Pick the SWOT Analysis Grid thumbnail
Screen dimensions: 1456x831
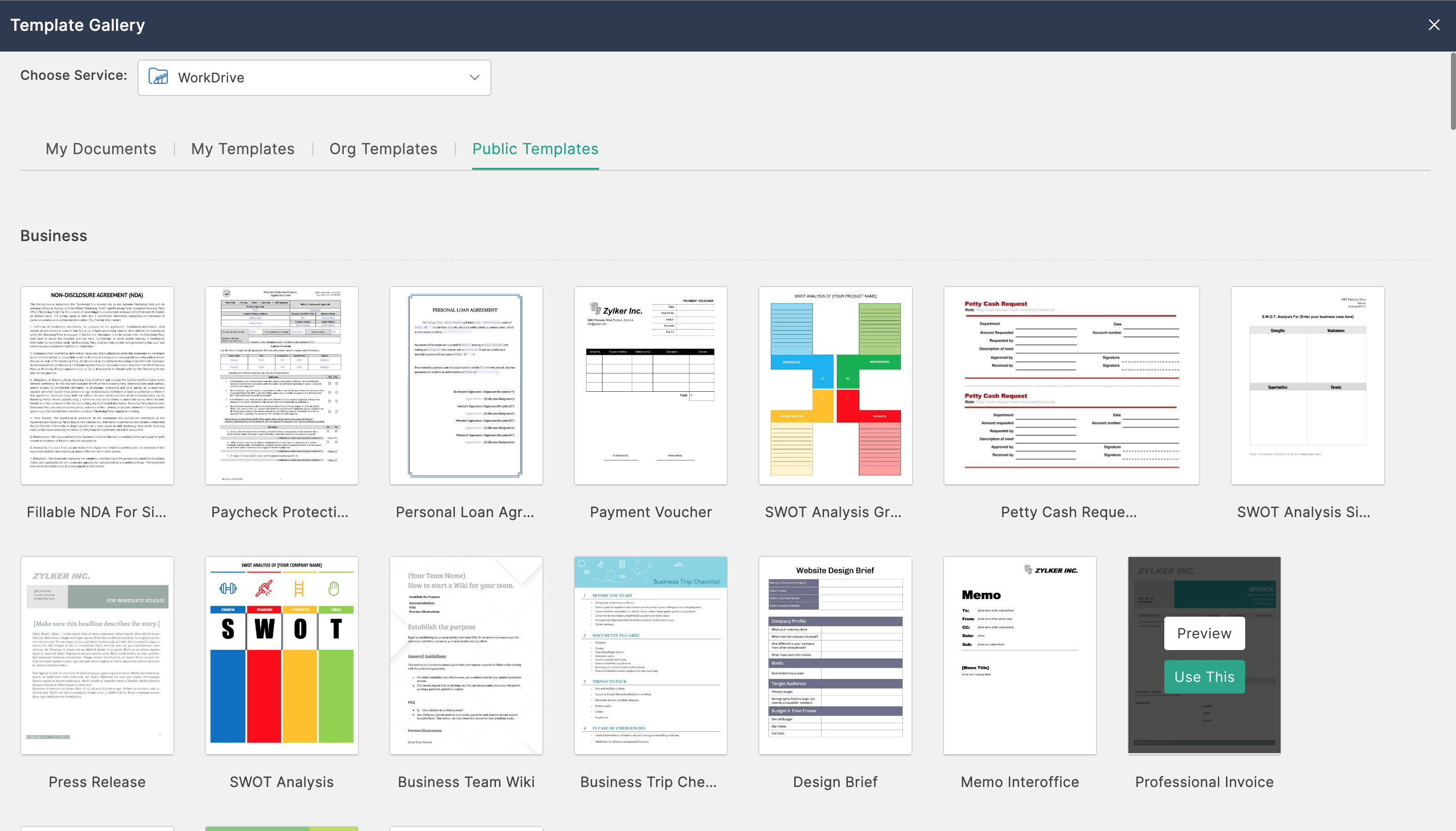(x=835, y=386)
